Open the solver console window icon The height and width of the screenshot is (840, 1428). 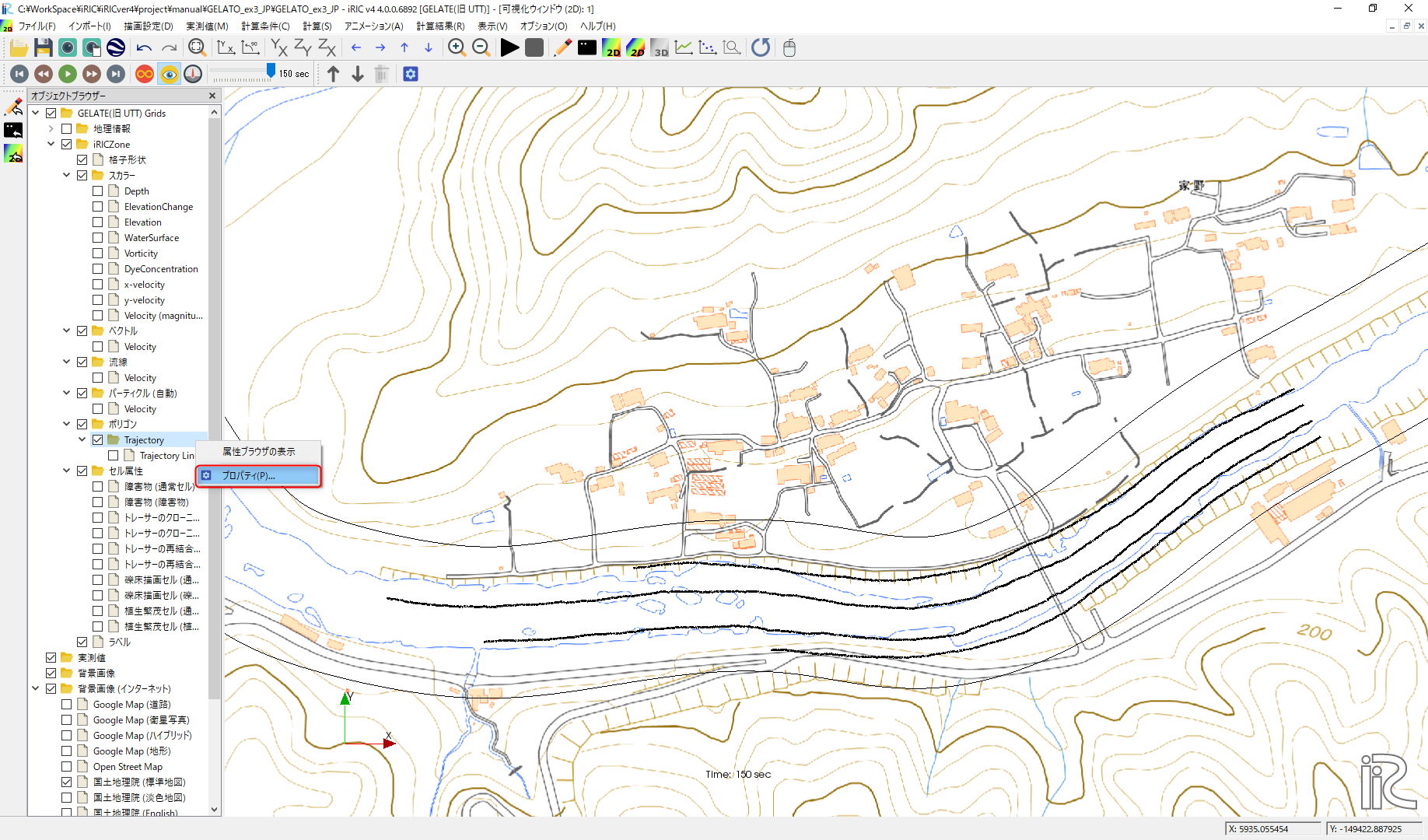coord(587,48)
